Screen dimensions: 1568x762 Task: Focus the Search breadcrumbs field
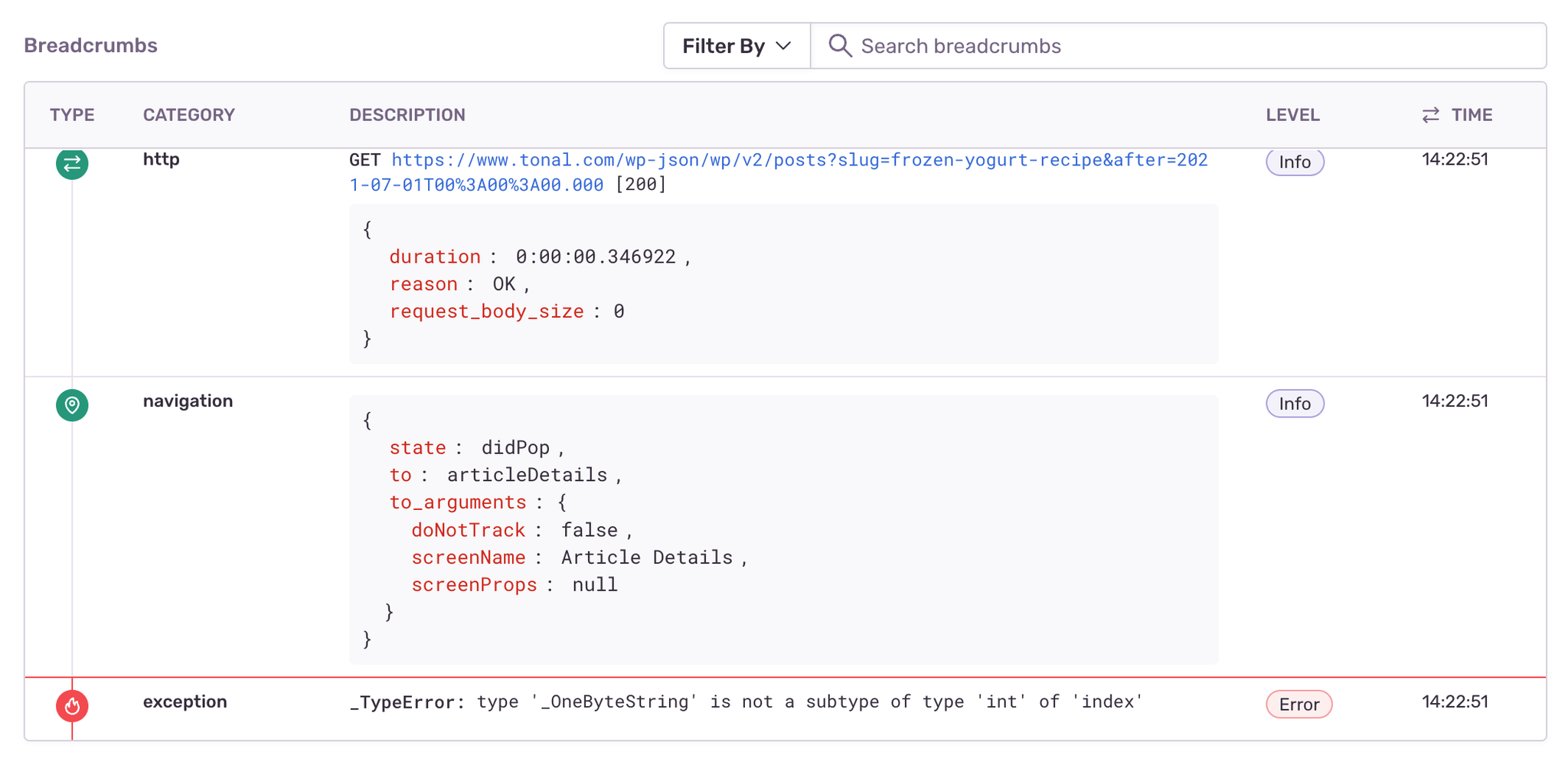tap(1179, 46)
